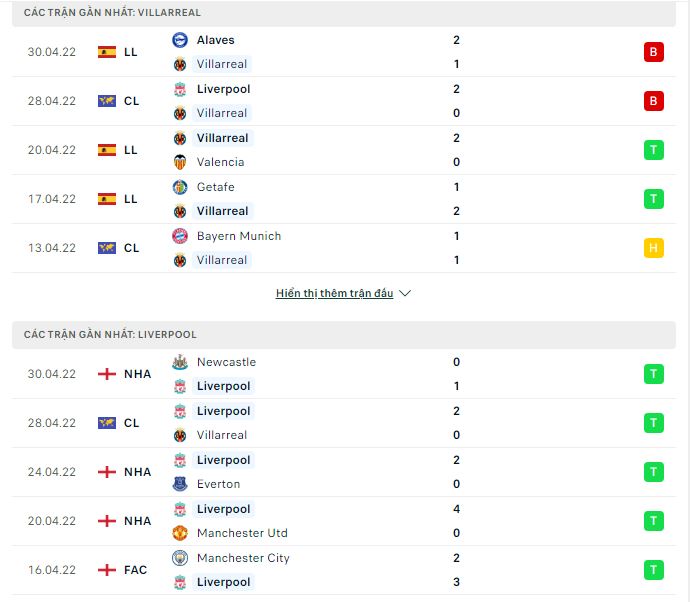Click the Manchester City club crest
This screenshot has height=602, width=690.
(x=180, y=558)
